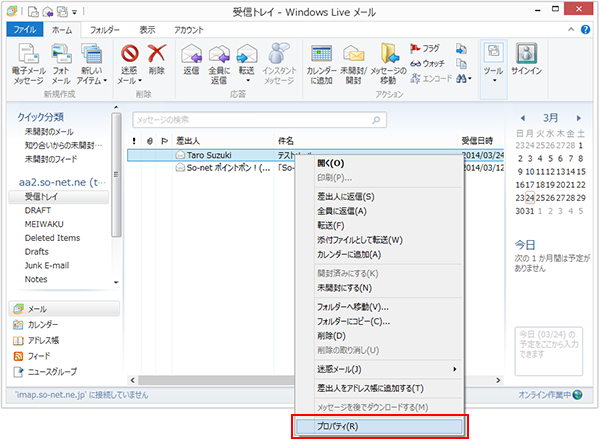Switch to the フォルダー ribbon tab
Image resolution: width=600 pixels, height=439 pixels.
[x=104, y=31]
